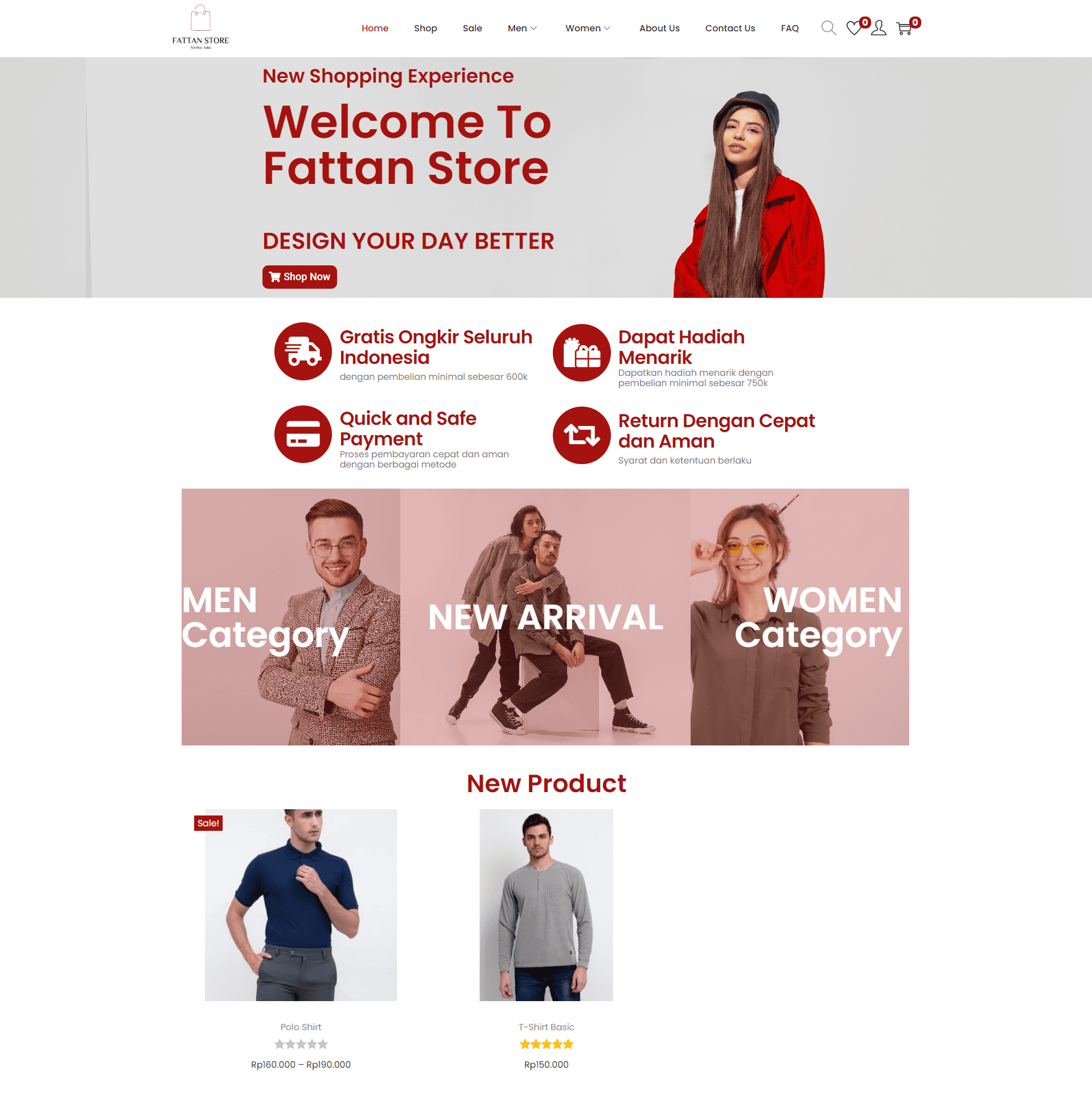
Task: Open the user account icon
Action: [x=878, y=28]
